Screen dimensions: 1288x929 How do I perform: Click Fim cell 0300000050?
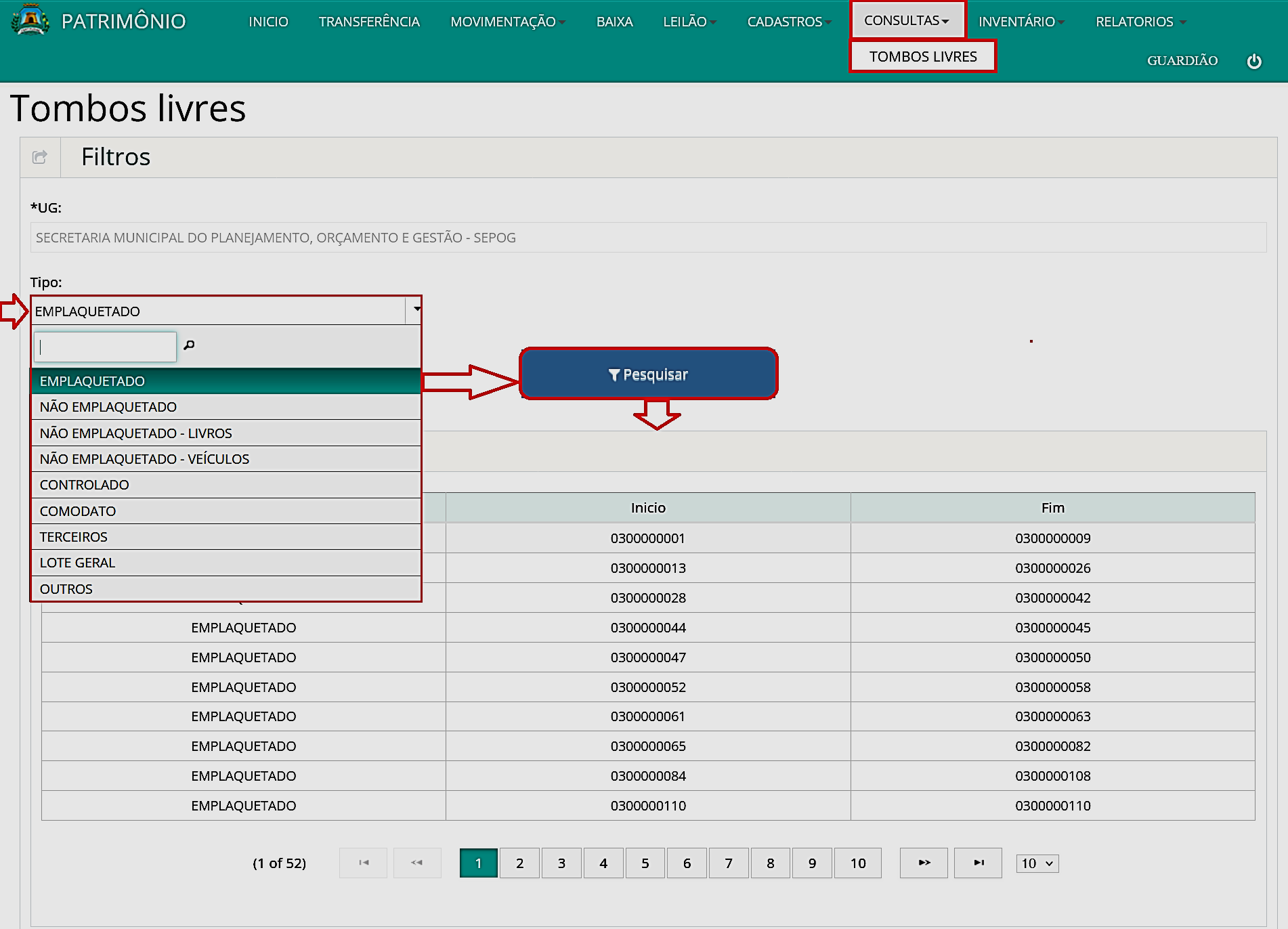click(1053, 657)
